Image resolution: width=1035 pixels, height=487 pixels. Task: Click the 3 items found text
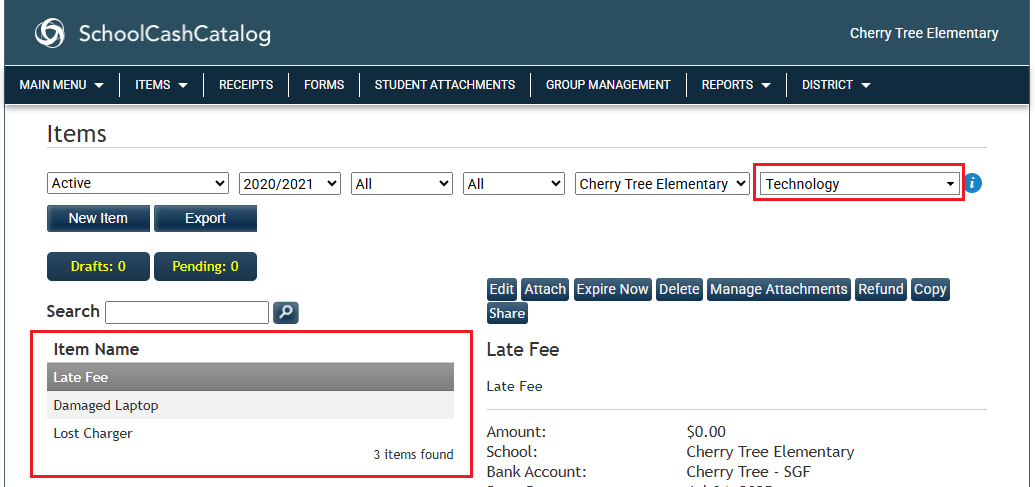413,454
